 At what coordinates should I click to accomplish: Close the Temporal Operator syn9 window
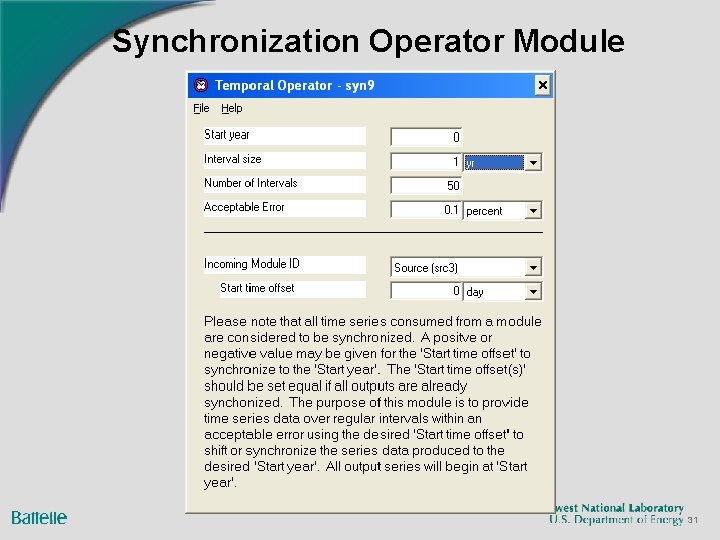[542, 85]
